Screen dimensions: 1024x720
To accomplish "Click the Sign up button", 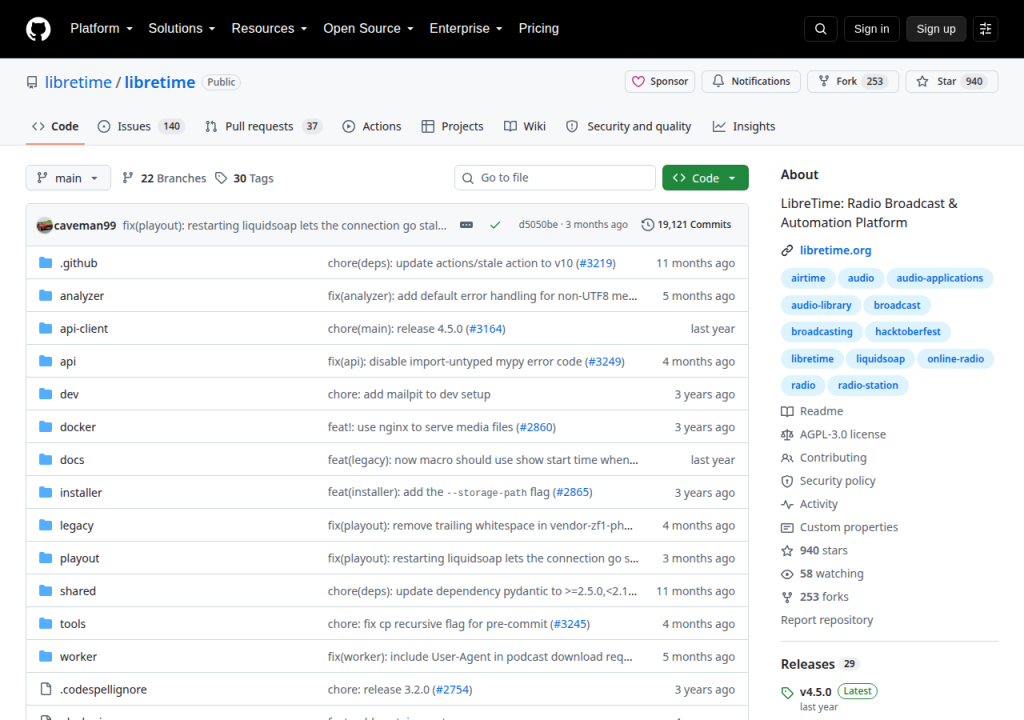I will pos(936,29).
